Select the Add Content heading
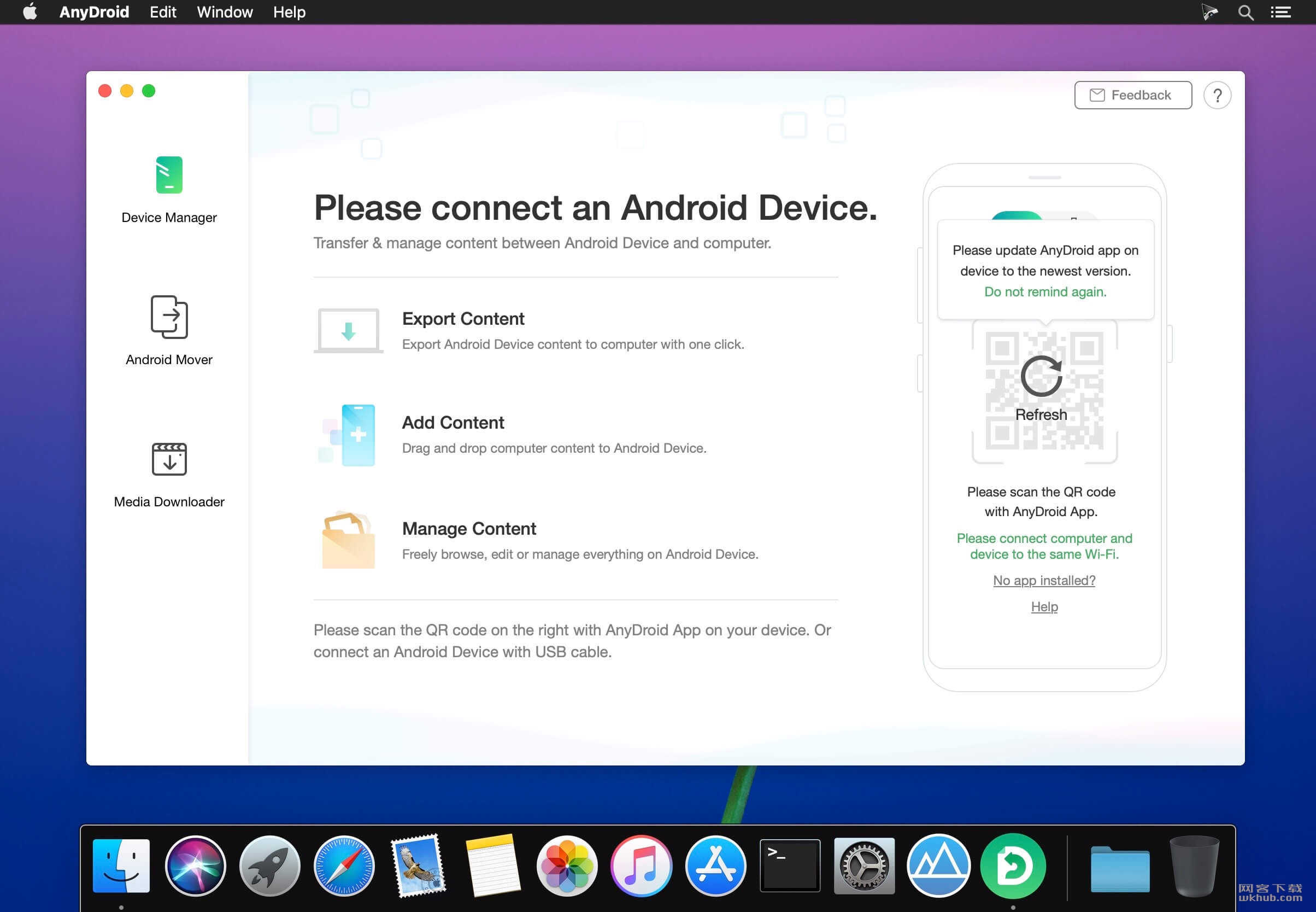1316x912 pixels. click(x=453, y=422)
